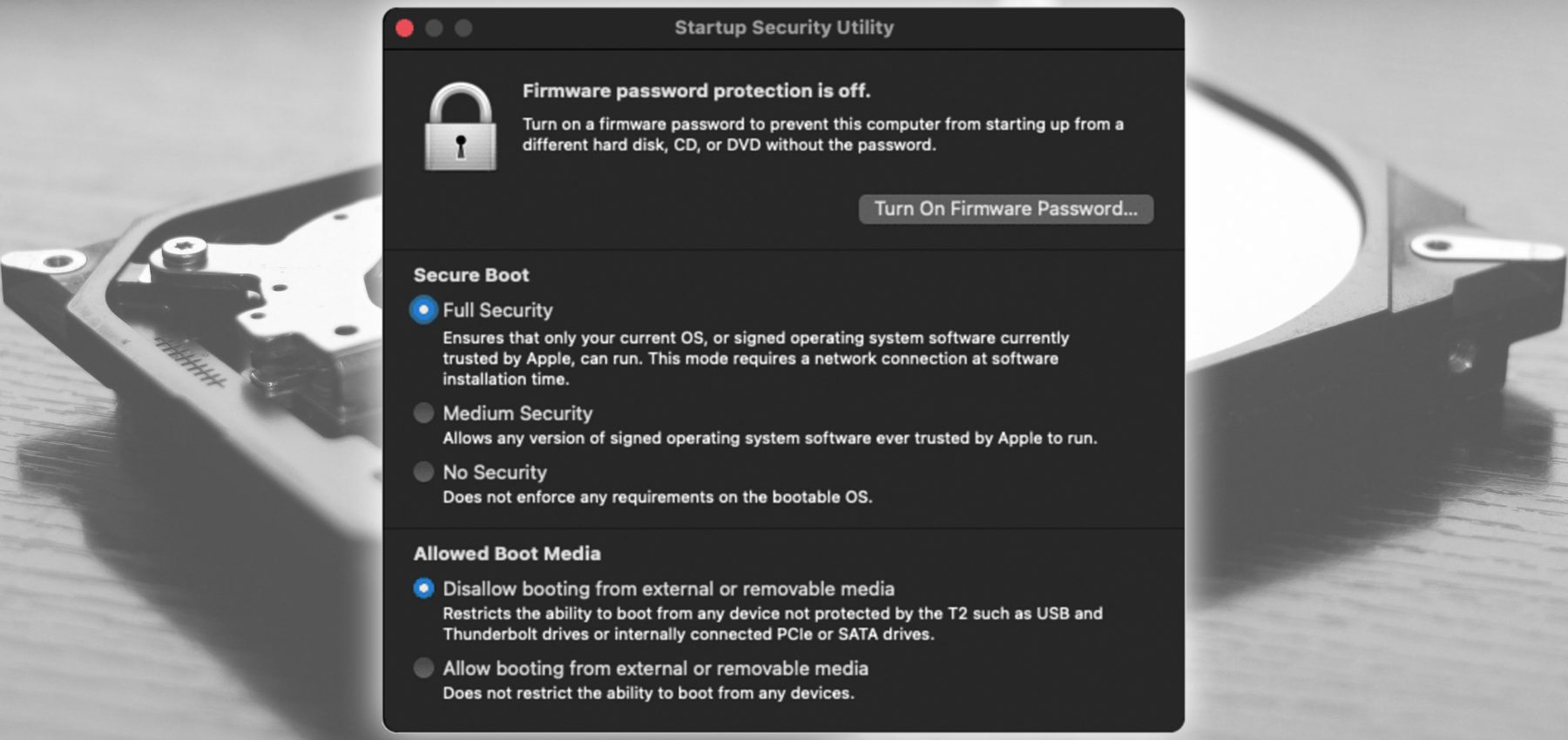Click the Startup Security Utility title bar
The width and height of the screenshot is (1568, 740).
pyautogui.click(x=783, y=27)
